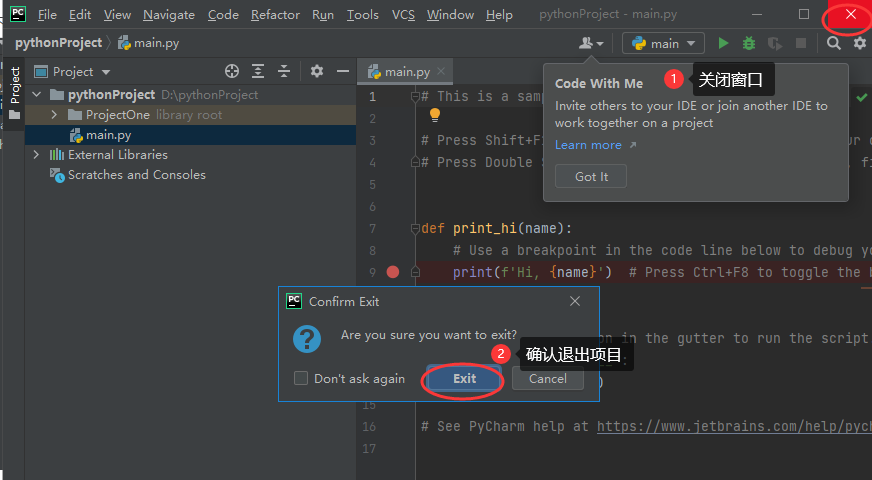Check the Don't ask again checkbox
The height and width of the screenshot is (480, 872).
(x=301, y=378)
